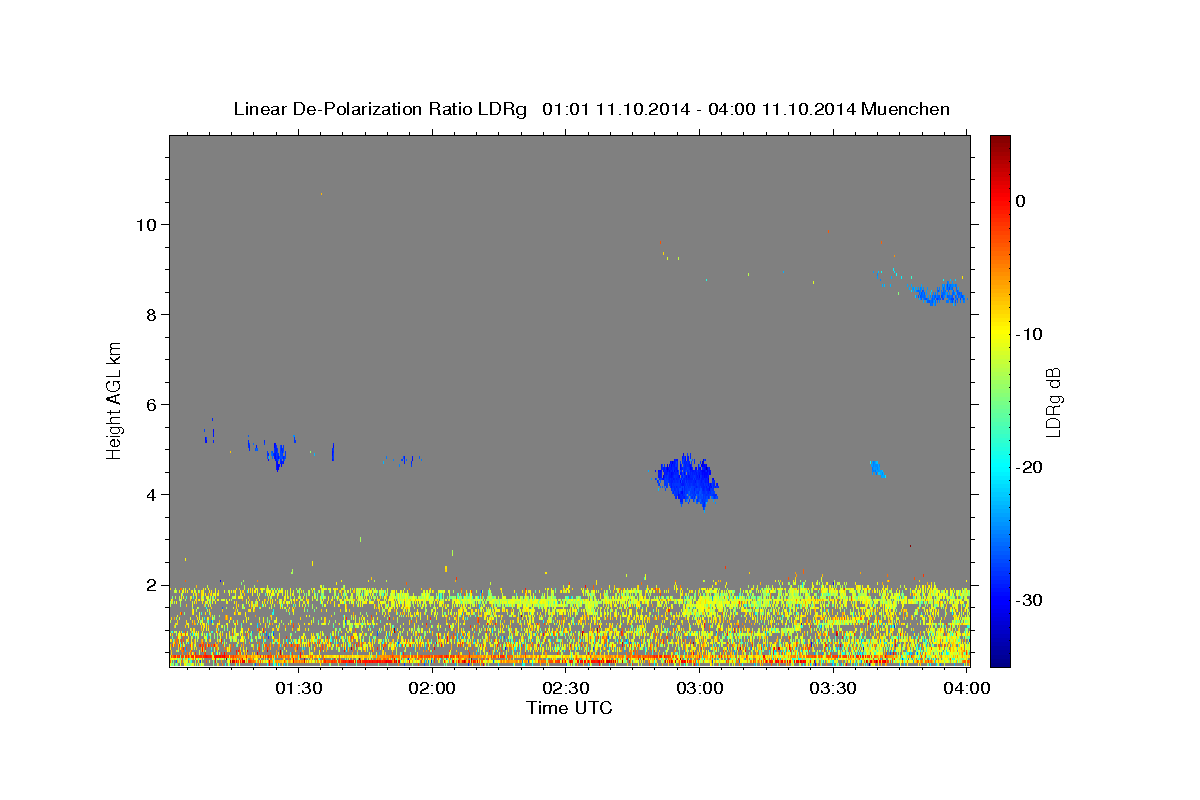This screenshot has width=1200, height=800.
Task: Click the end time '04:00 11.10.2014' in title
Action: 780,109
